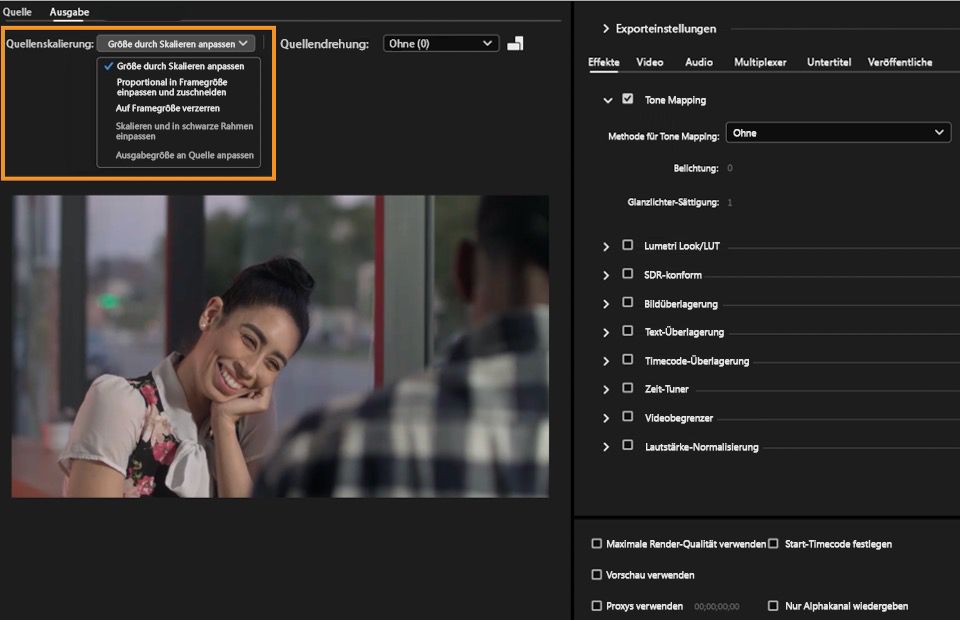Expand the Zeit-Tuner section
960x620 pixels.
coord(606,389)
